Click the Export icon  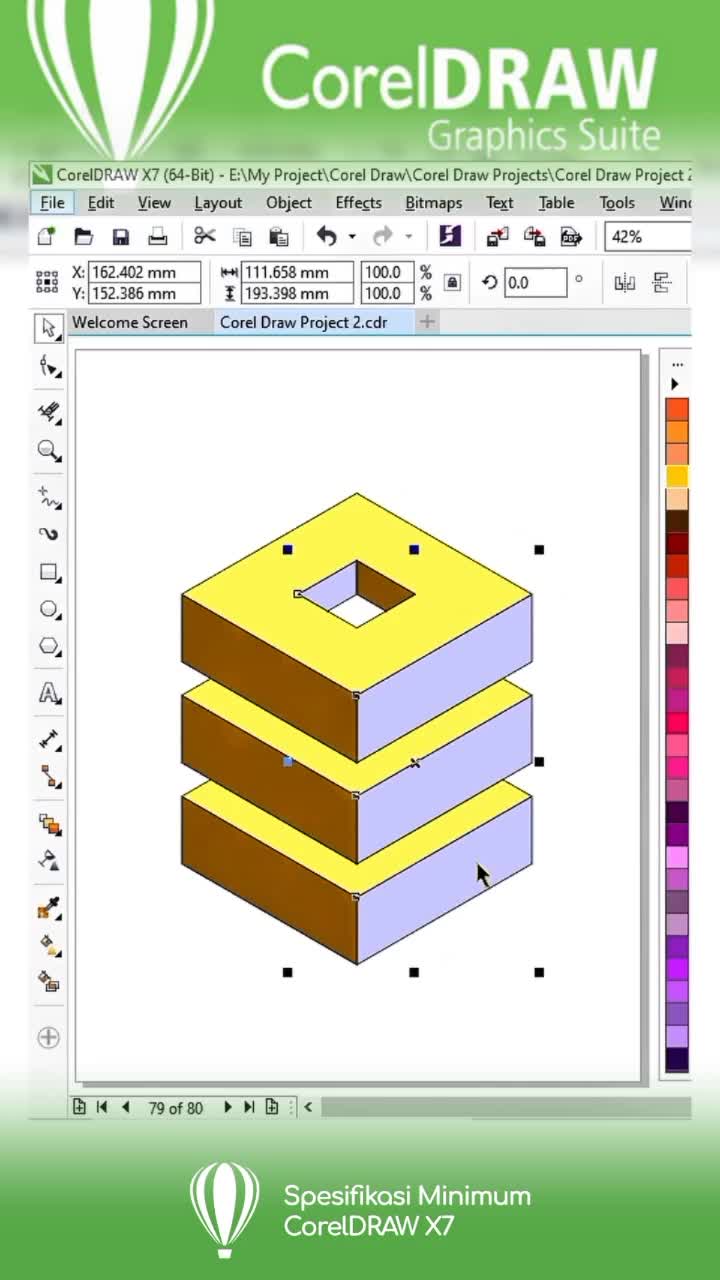(534, 237)
